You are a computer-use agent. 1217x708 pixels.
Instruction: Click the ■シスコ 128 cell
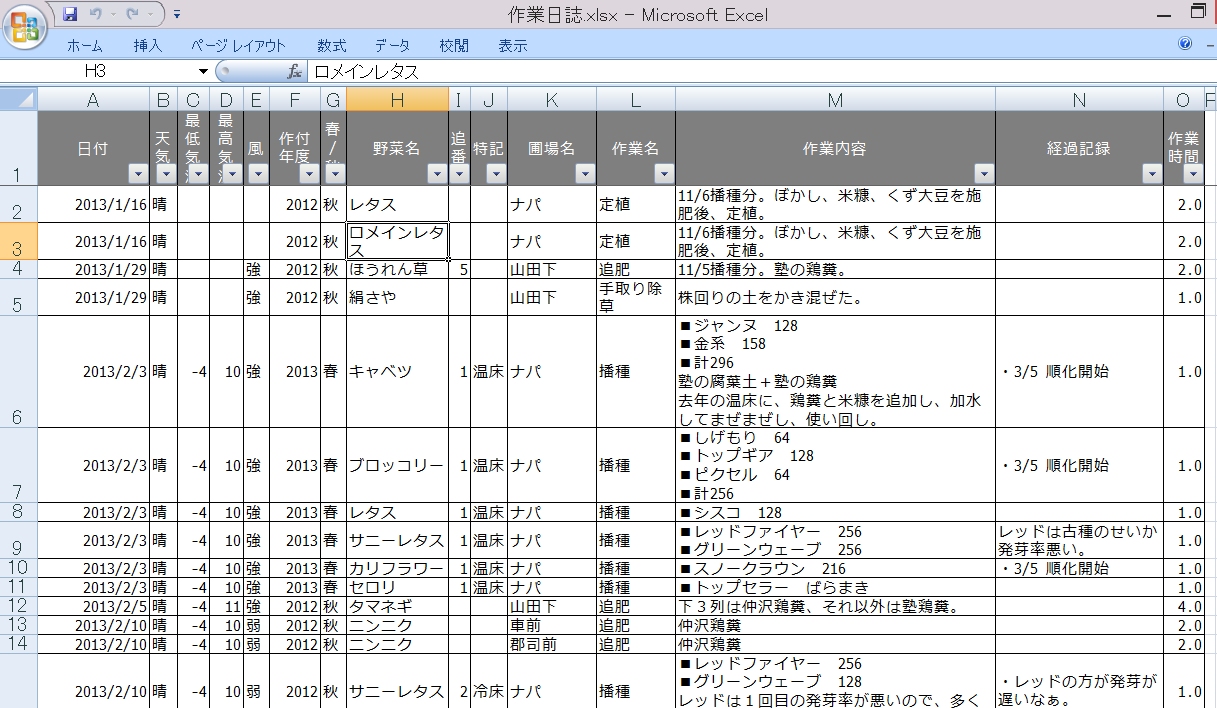836,513
